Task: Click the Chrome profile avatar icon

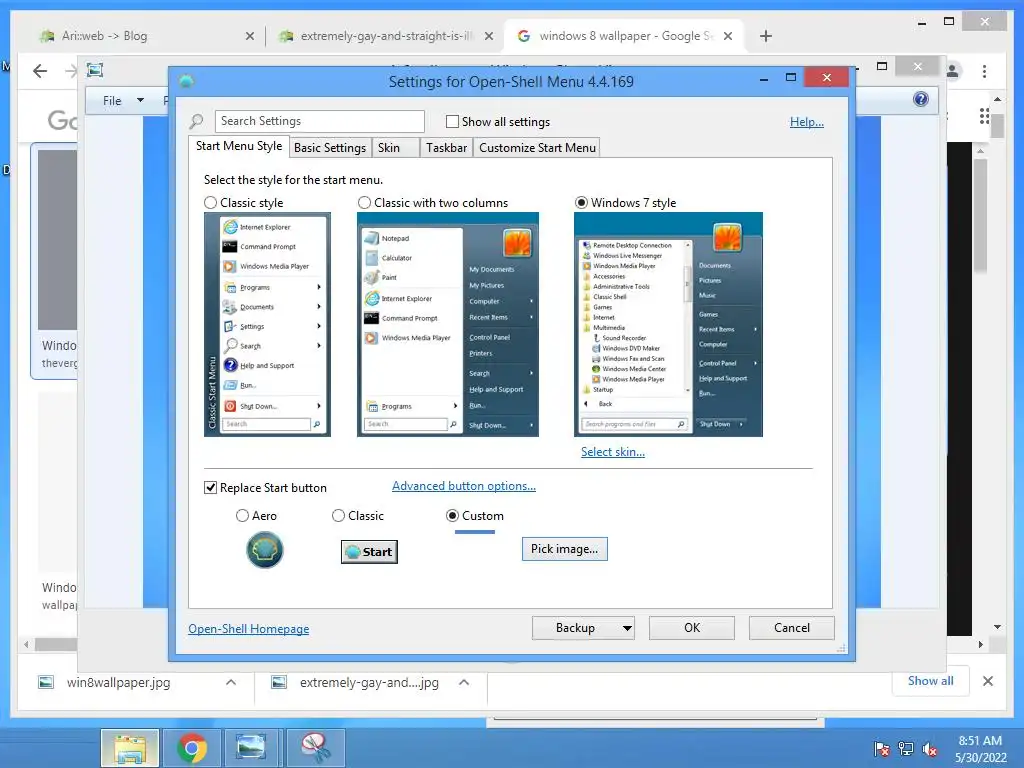Action: [952, 71]
